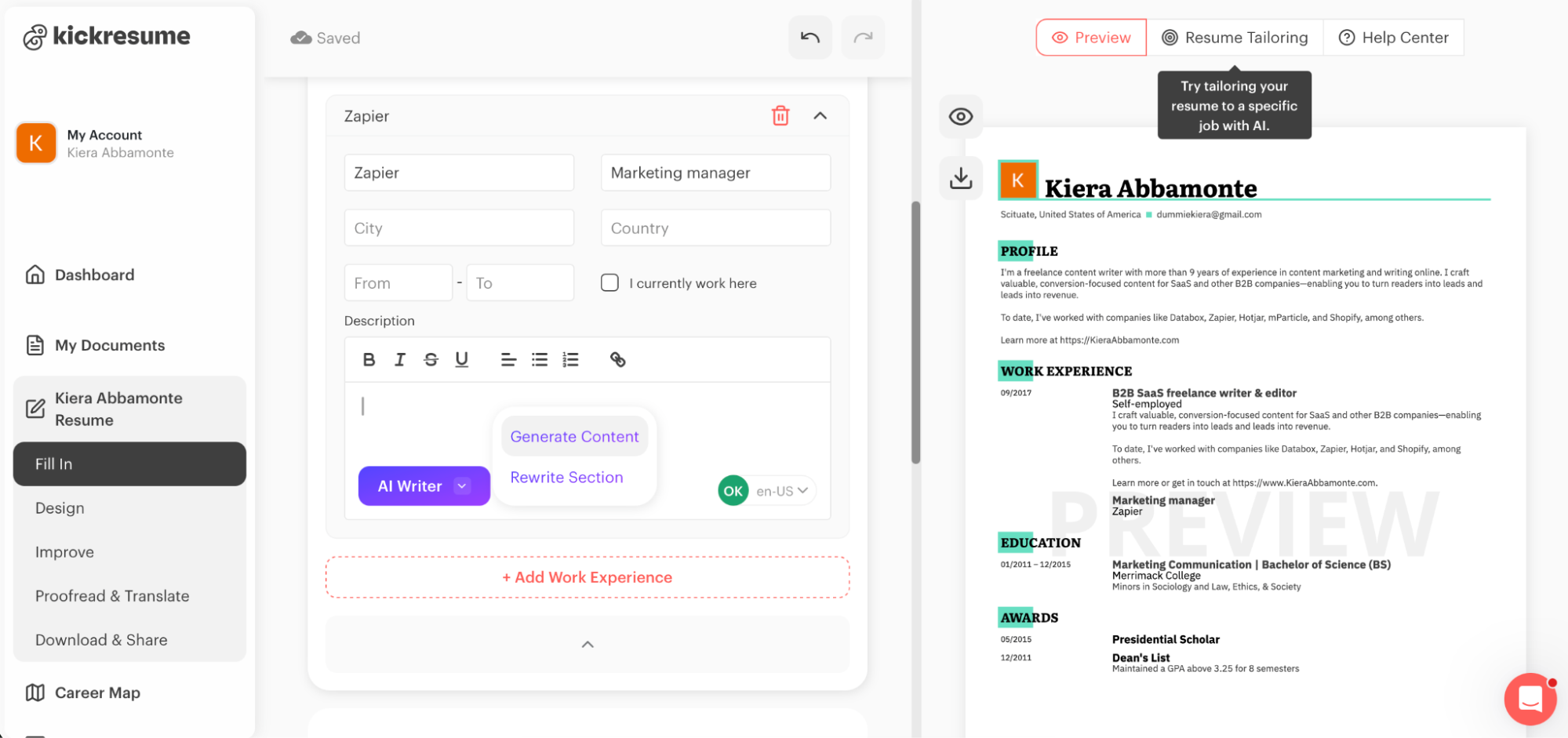
Task: Delete the Zapier entry with trash icon
Action: click(x=780, y=116)
